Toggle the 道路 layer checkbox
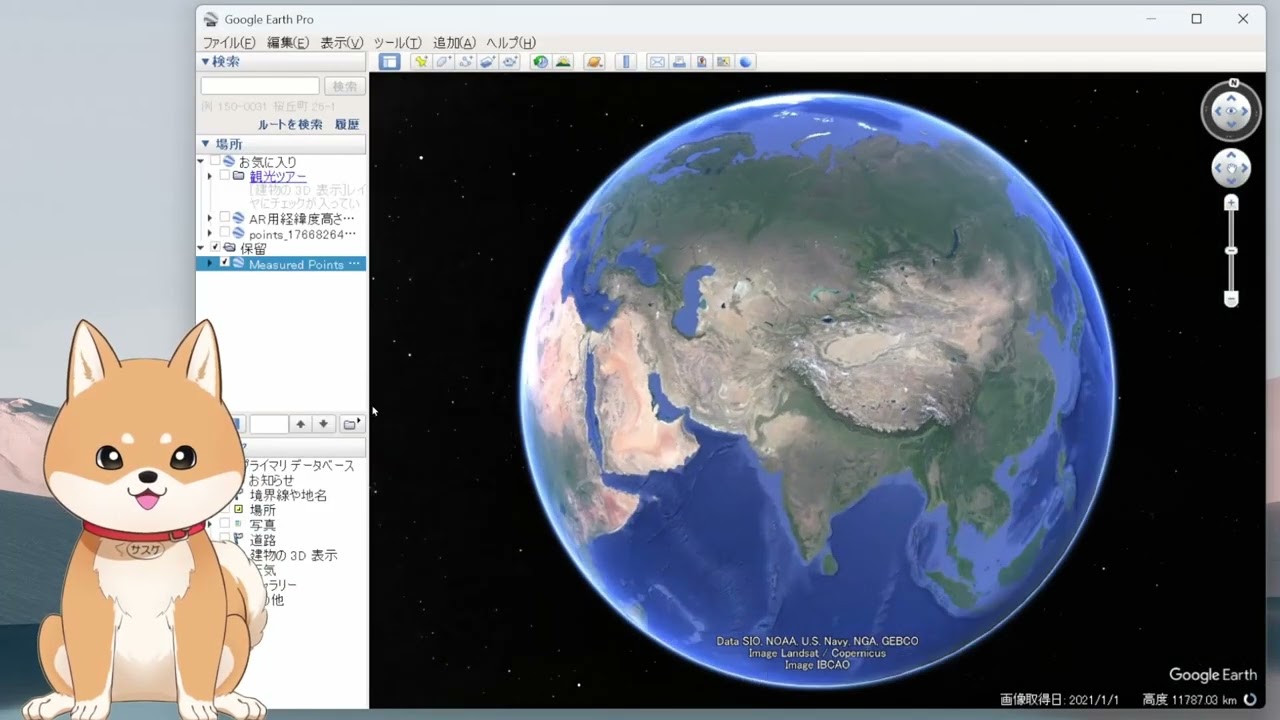 [225, 539]
